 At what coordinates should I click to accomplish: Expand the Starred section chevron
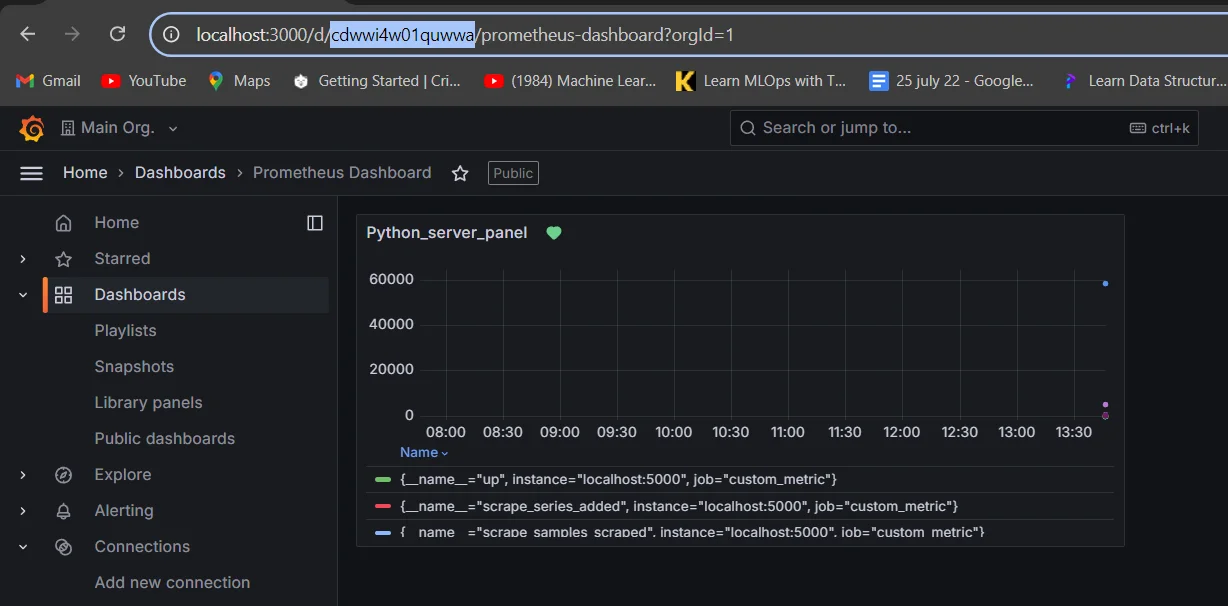click(23, 259)
